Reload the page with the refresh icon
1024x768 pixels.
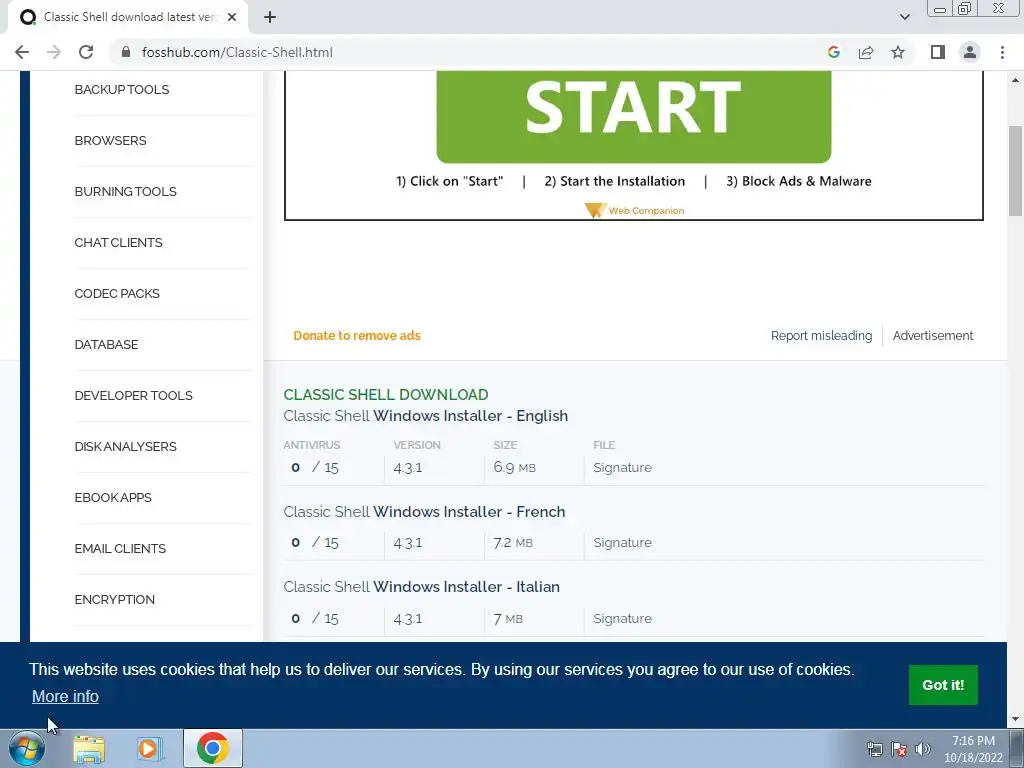point(86,52)
